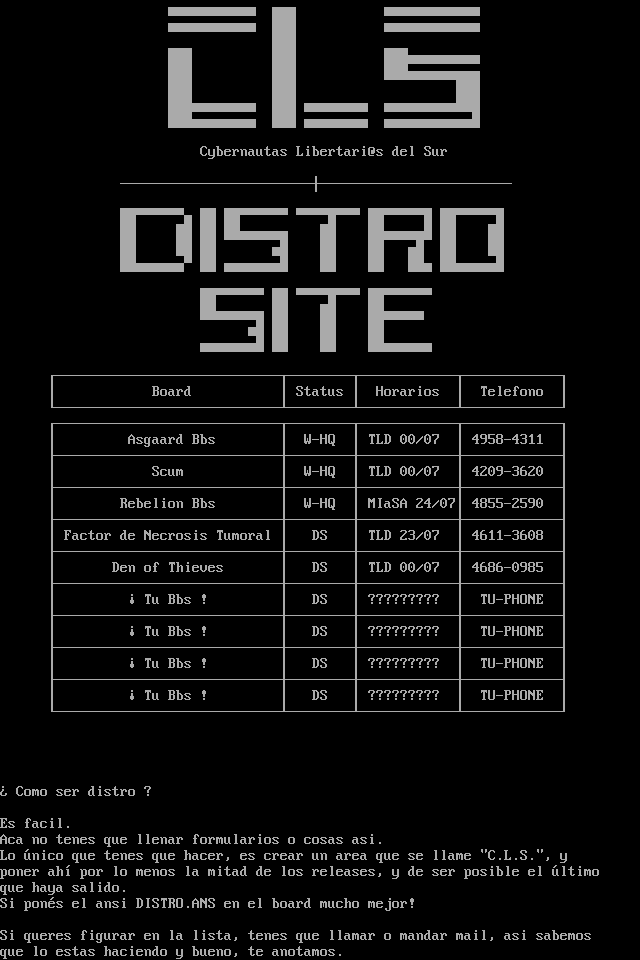Click the Cybernautas Libertari@s del Sur subtitle
This screenshot has height=960, width=640.
coord(323,152)
